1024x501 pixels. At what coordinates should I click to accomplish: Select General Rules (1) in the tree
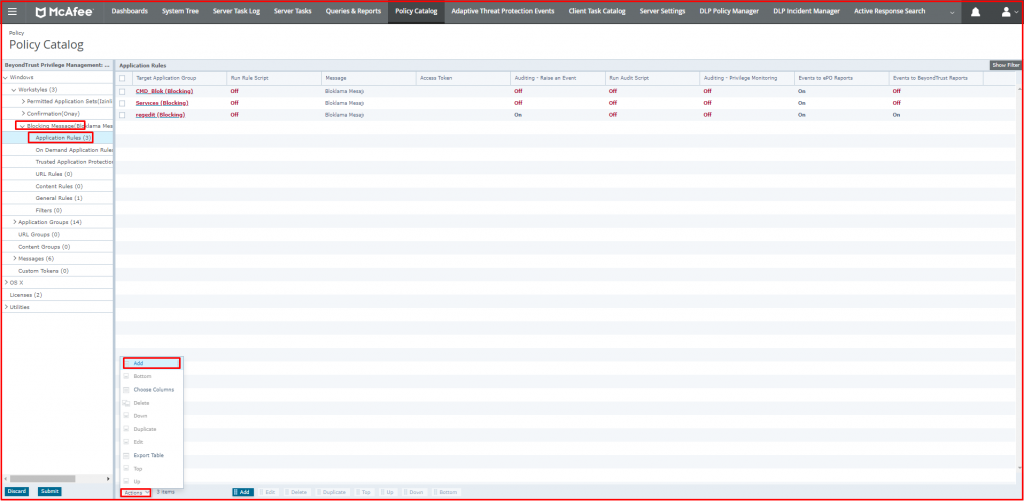point(59,198)
